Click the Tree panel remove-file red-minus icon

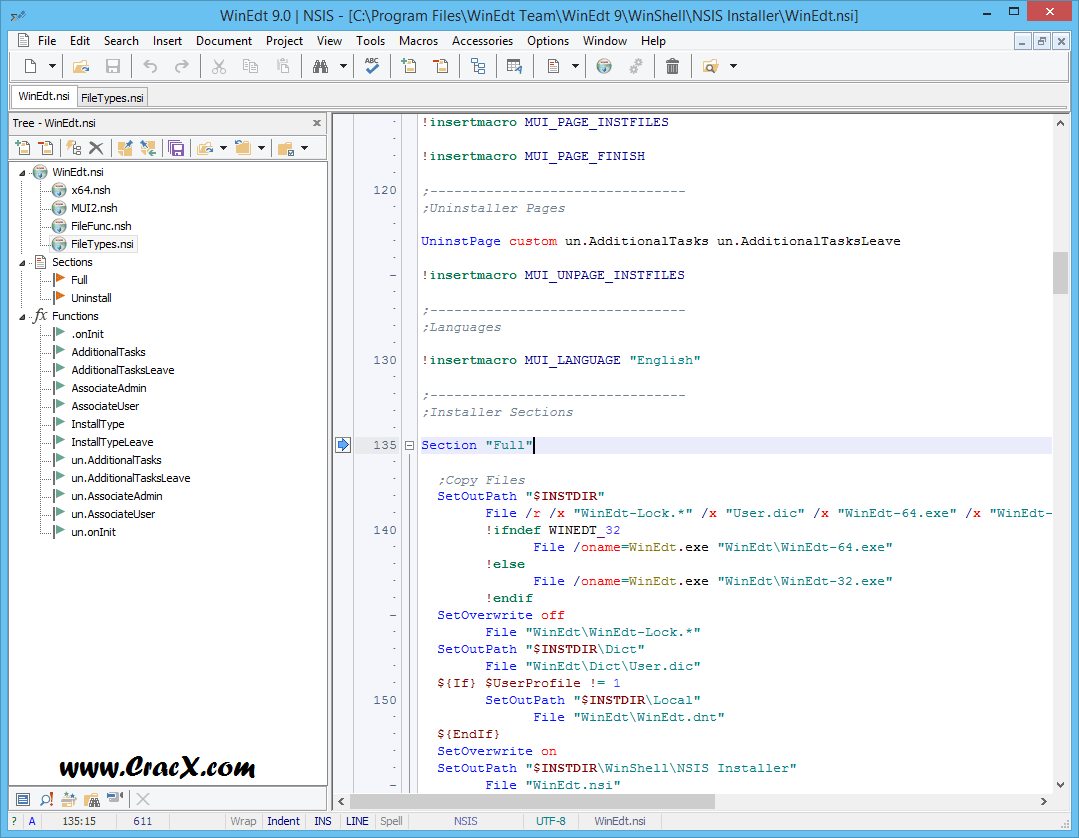click(x=46, y=148)
